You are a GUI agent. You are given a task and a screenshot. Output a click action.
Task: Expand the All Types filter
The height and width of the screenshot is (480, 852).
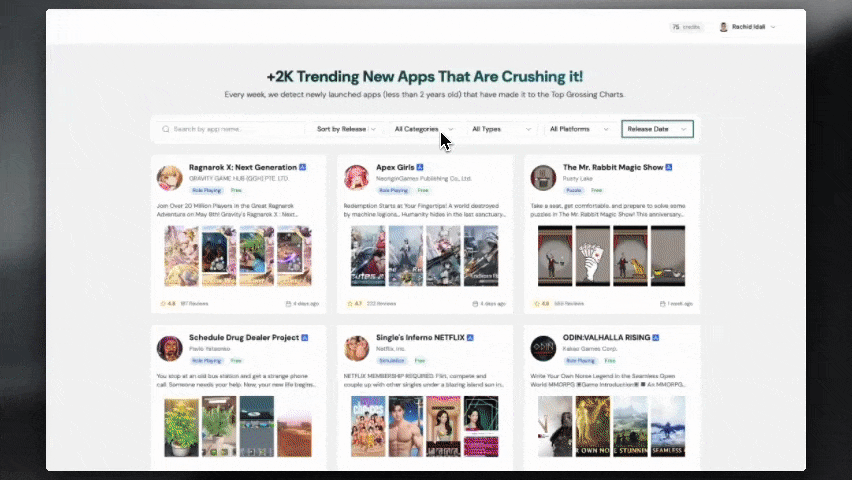[x=502, y=129]
